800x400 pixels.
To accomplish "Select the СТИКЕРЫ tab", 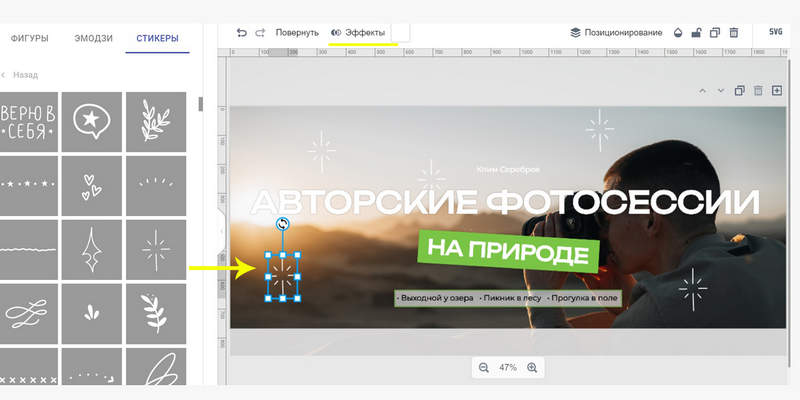I will (x=157, y=38).
